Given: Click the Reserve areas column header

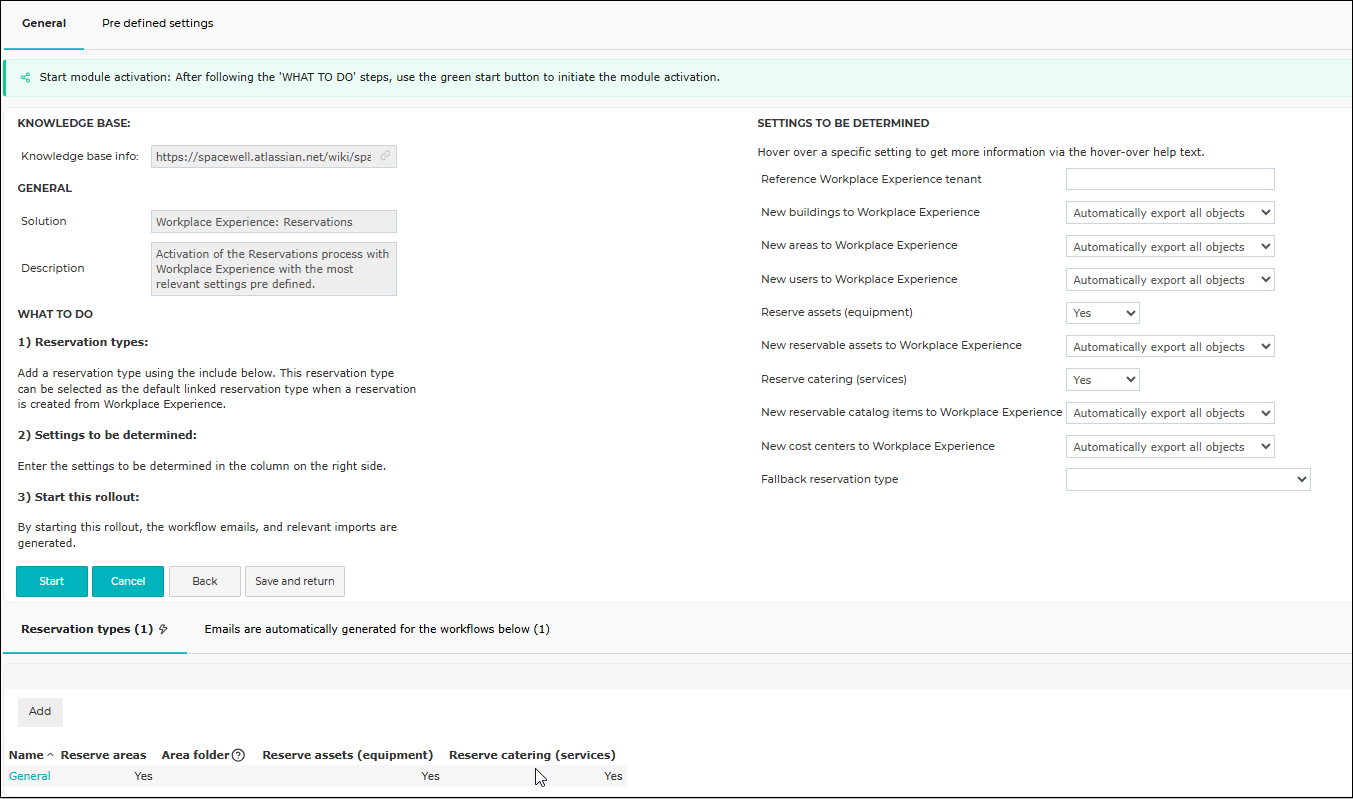Looking at the screenshot, I should pos(103,755).
